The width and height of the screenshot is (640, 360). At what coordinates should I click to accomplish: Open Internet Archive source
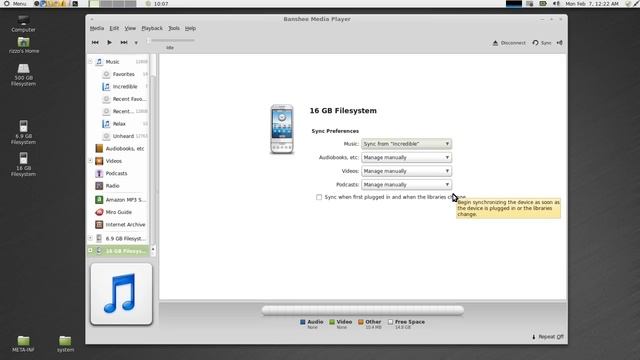[x=120, y=224]
